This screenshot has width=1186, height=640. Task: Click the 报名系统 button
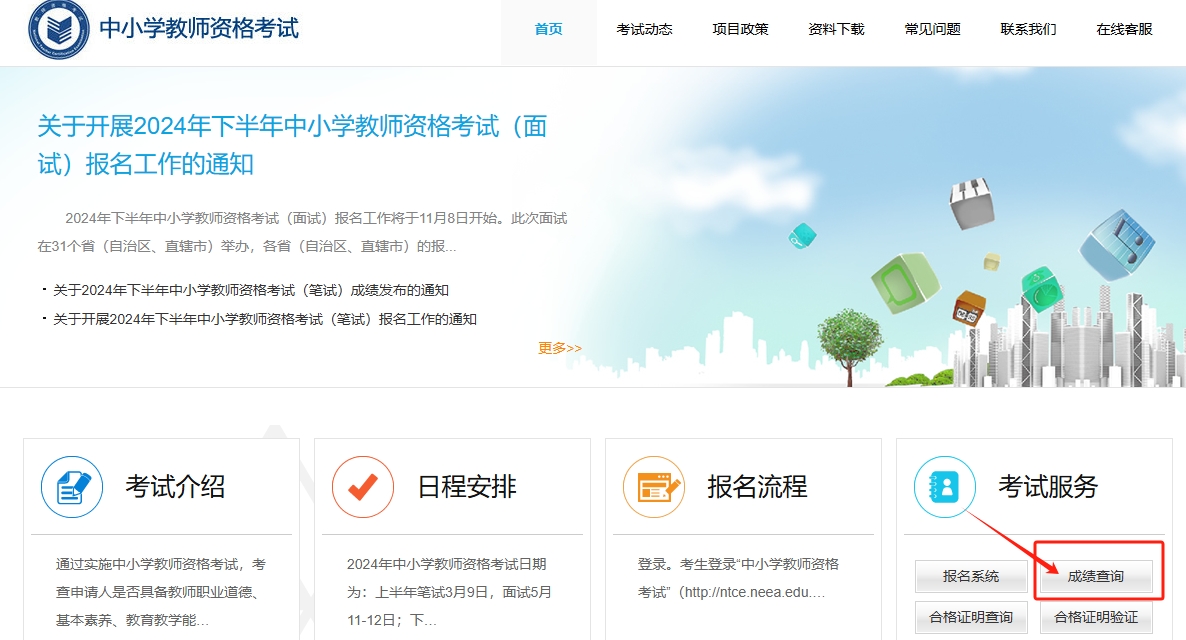click(971, 576)
